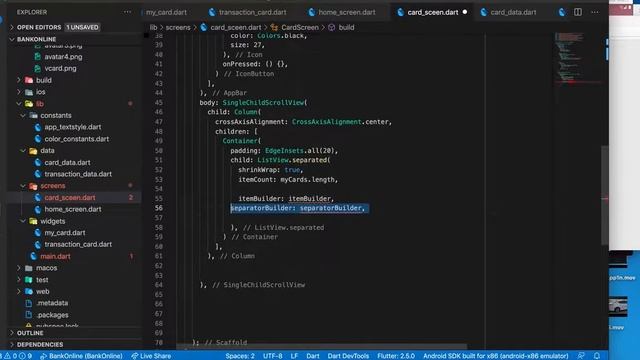Click the feedback icon in status bar
The width and height of the screenshot is (640, 360).
pos(581,356)
